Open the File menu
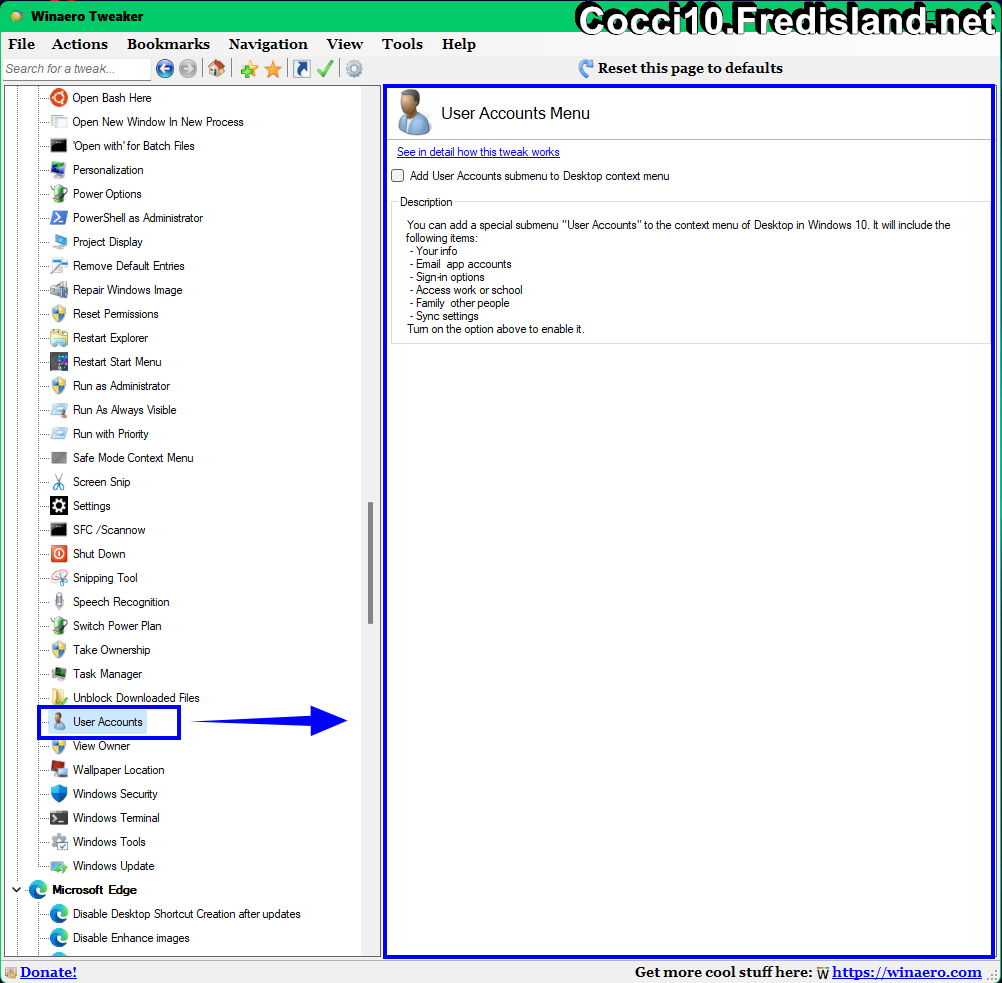The image size is (1002, 983). (21, 44)
